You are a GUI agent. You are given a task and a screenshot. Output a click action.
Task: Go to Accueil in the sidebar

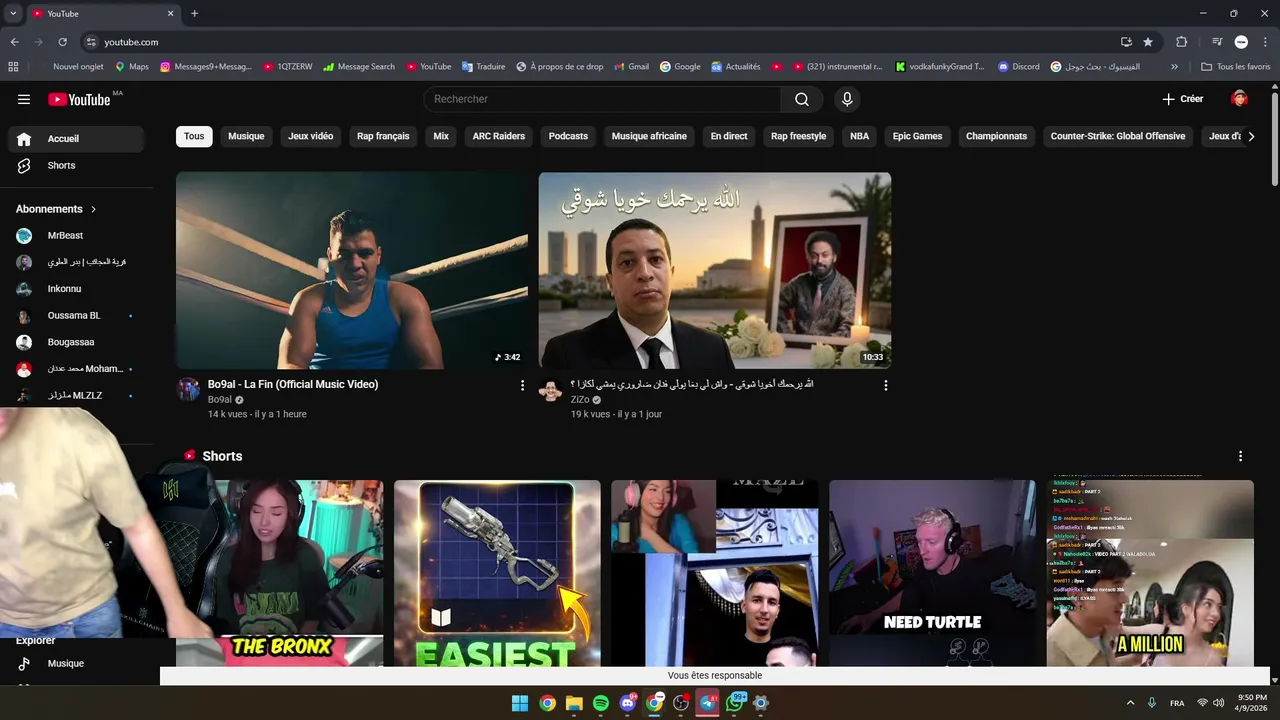point(76,139)
